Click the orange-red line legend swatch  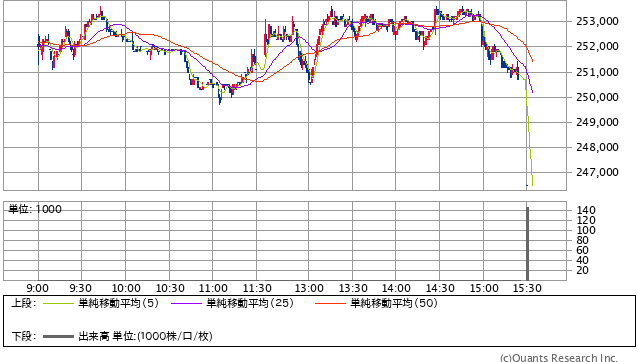331,303
